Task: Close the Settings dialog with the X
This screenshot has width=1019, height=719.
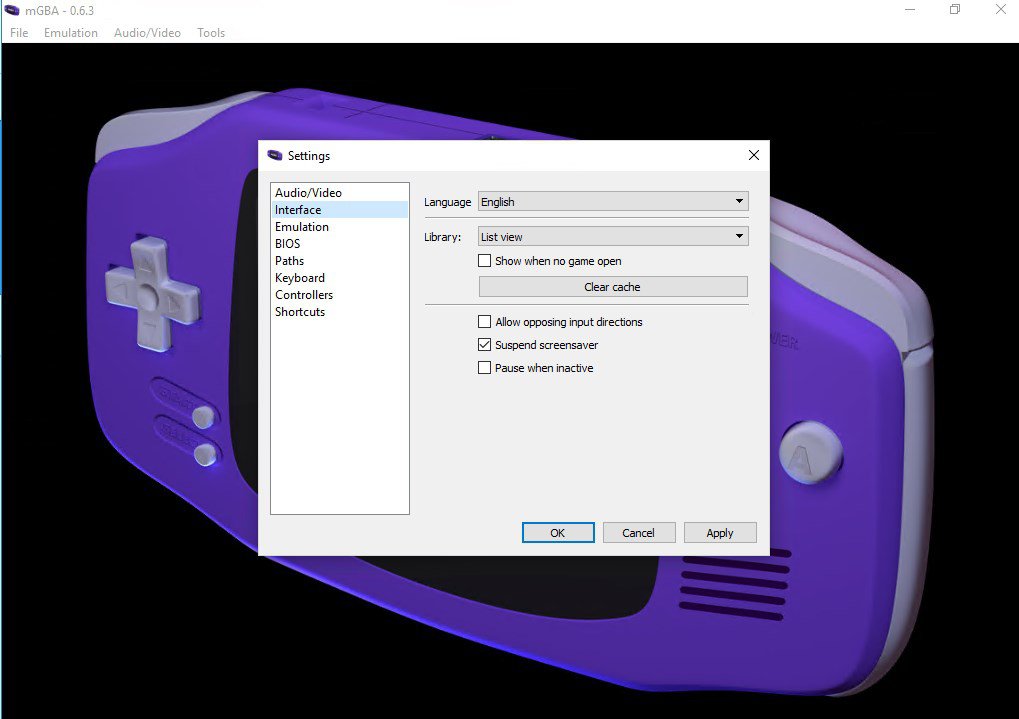Action: pyautogui.click(x=753, y=155)
